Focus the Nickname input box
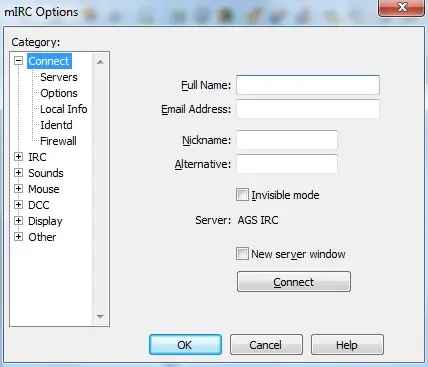Viewport: 428px width, 367px height. coord(287,140)
